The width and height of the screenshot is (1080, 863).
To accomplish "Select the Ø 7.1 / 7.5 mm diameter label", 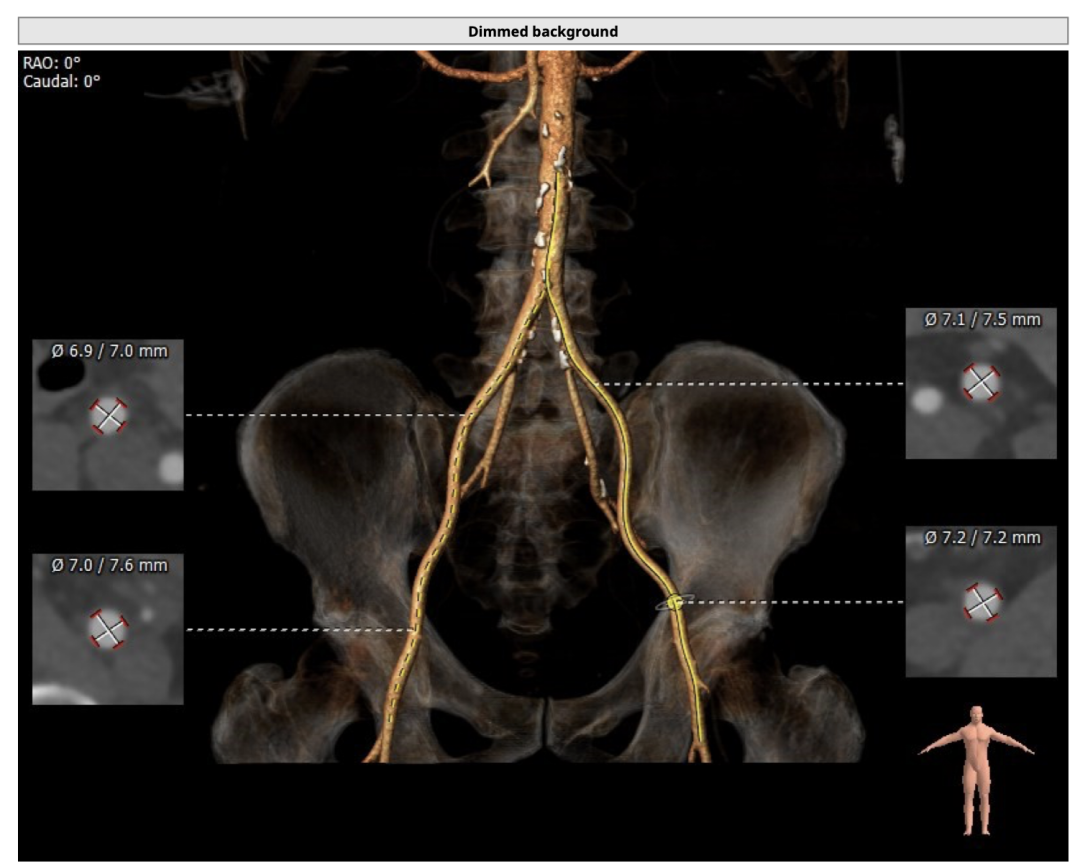I will coord(981,320).
